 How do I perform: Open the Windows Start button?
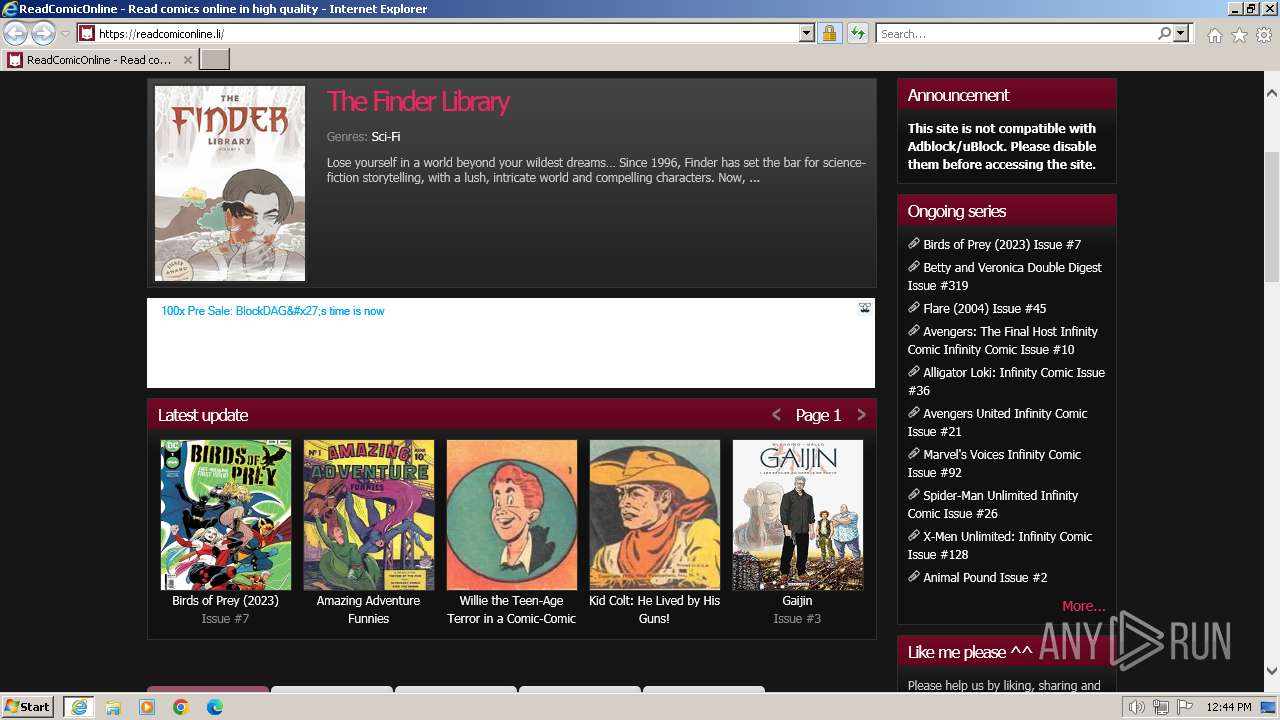click(x=29, y=706)
